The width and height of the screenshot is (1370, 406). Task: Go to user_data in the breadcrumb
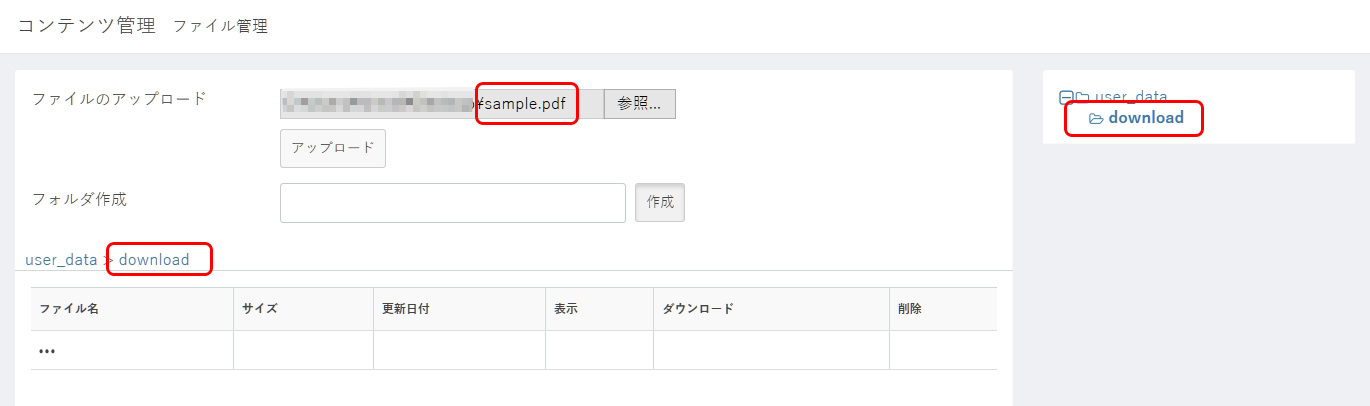pos(61,260)
